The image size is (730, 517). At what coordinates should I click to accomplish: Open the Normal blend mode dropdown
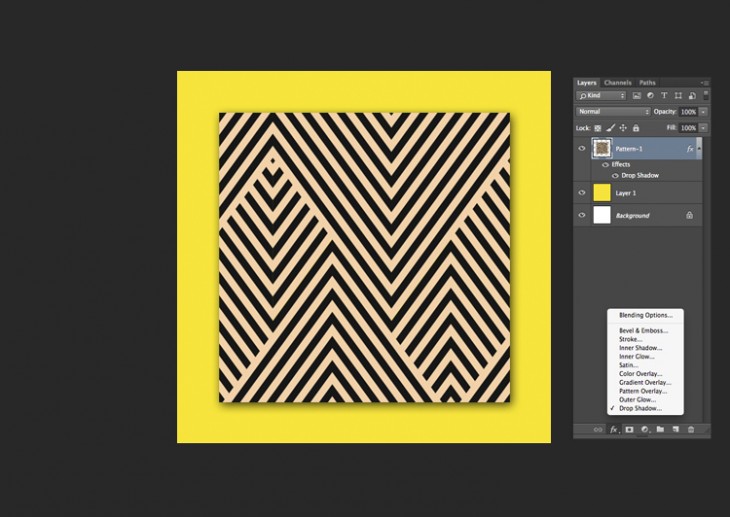613,112
